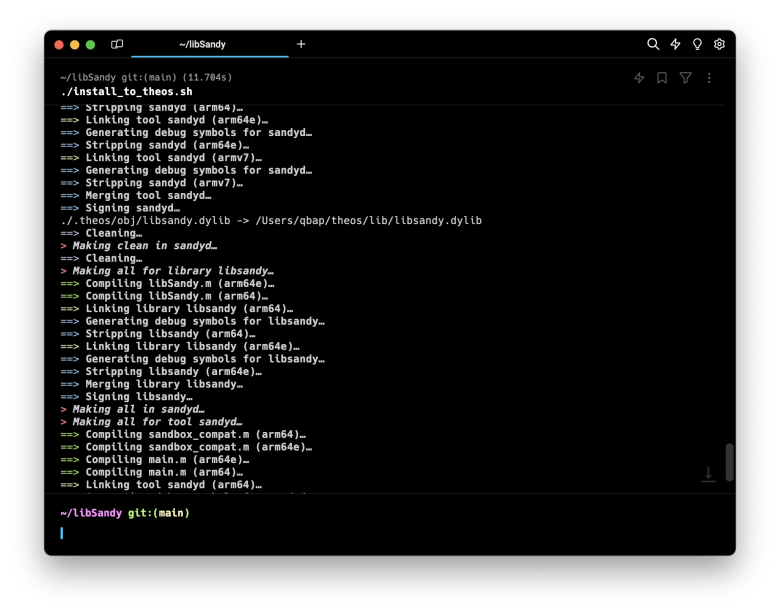The height and width of the screenshot is (614, 780).
Task: Open the settings gear icon
Action: point(719,44)
